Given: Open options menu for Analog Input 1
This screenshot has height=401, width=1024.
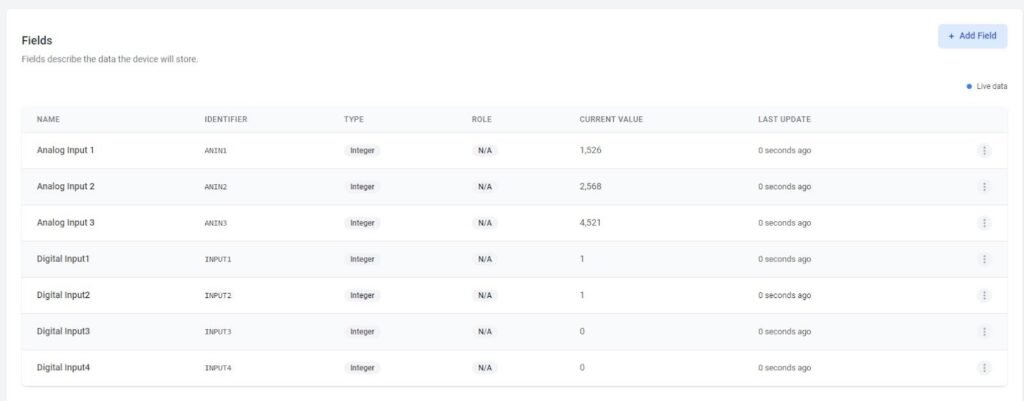Looking at the screenshot, I should tap(984, 150).
